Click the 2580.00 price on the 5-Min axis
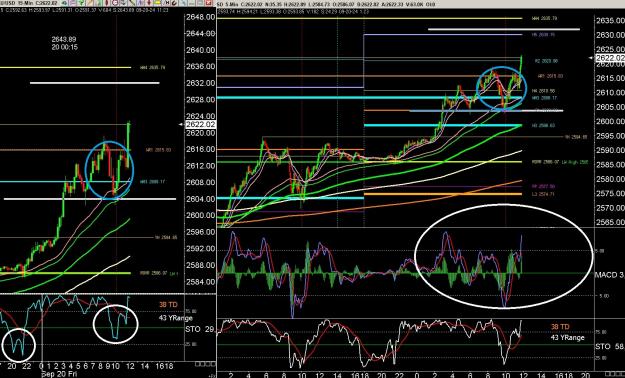Image resolution: width=625 pixels, height=378 pixels. click(x=610, y=179)
